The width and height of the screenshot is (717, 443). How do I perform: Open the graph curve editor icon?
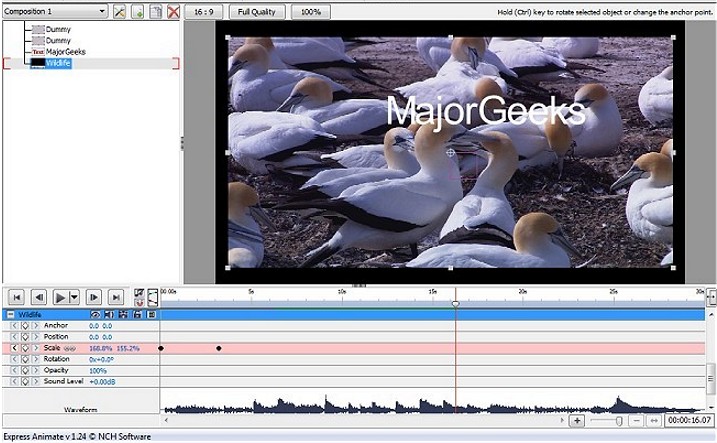[152, 297]
